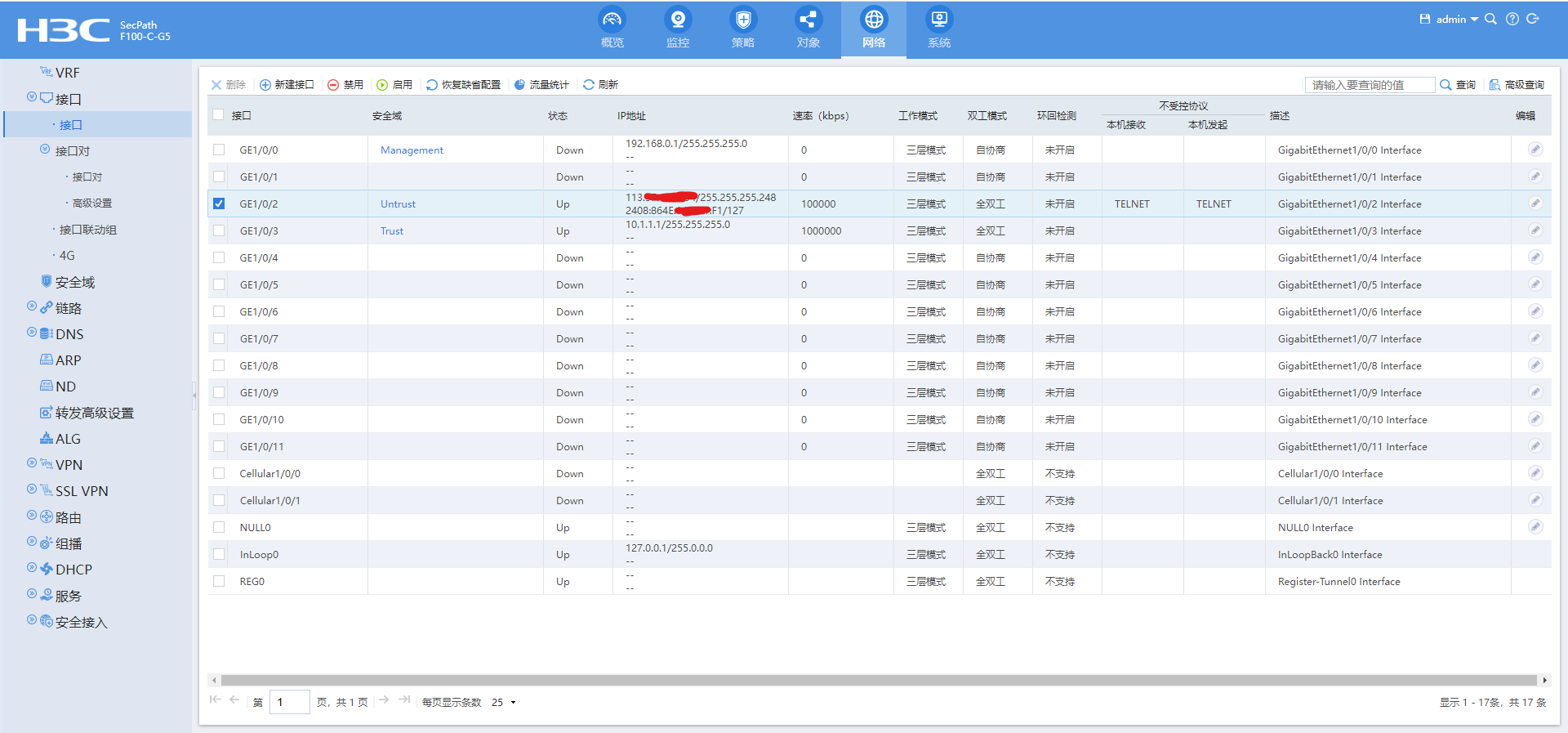Open the help question mark icon
This screenshot has height=733, width=1568.
1512,19
